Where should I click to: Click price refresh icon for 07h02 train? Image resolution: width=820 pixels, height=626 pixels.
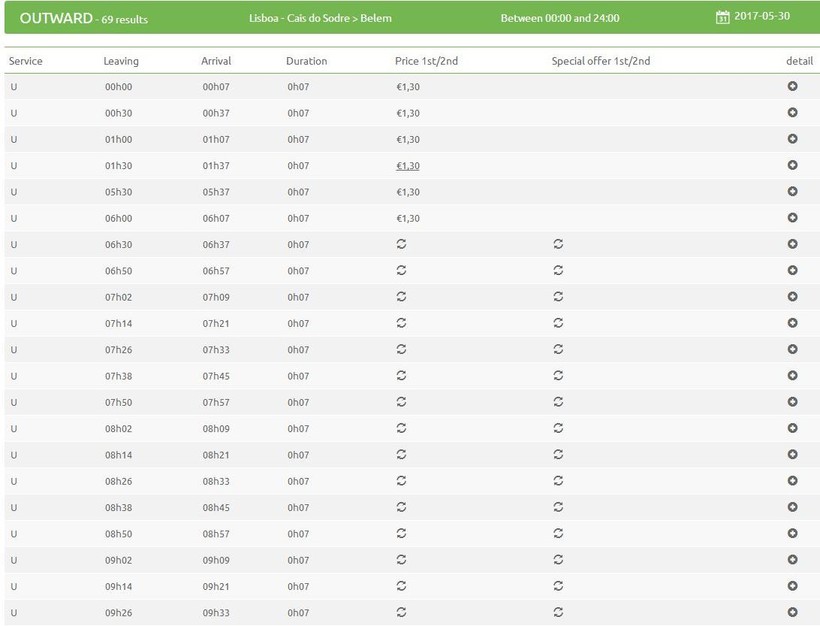(401, 297)
